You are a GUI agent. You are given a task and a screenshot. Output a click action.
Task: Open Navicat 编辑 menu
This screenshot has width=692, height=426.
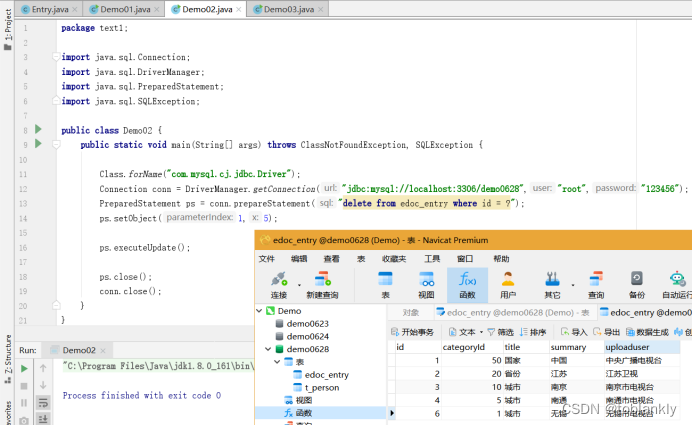click(299, 259)
